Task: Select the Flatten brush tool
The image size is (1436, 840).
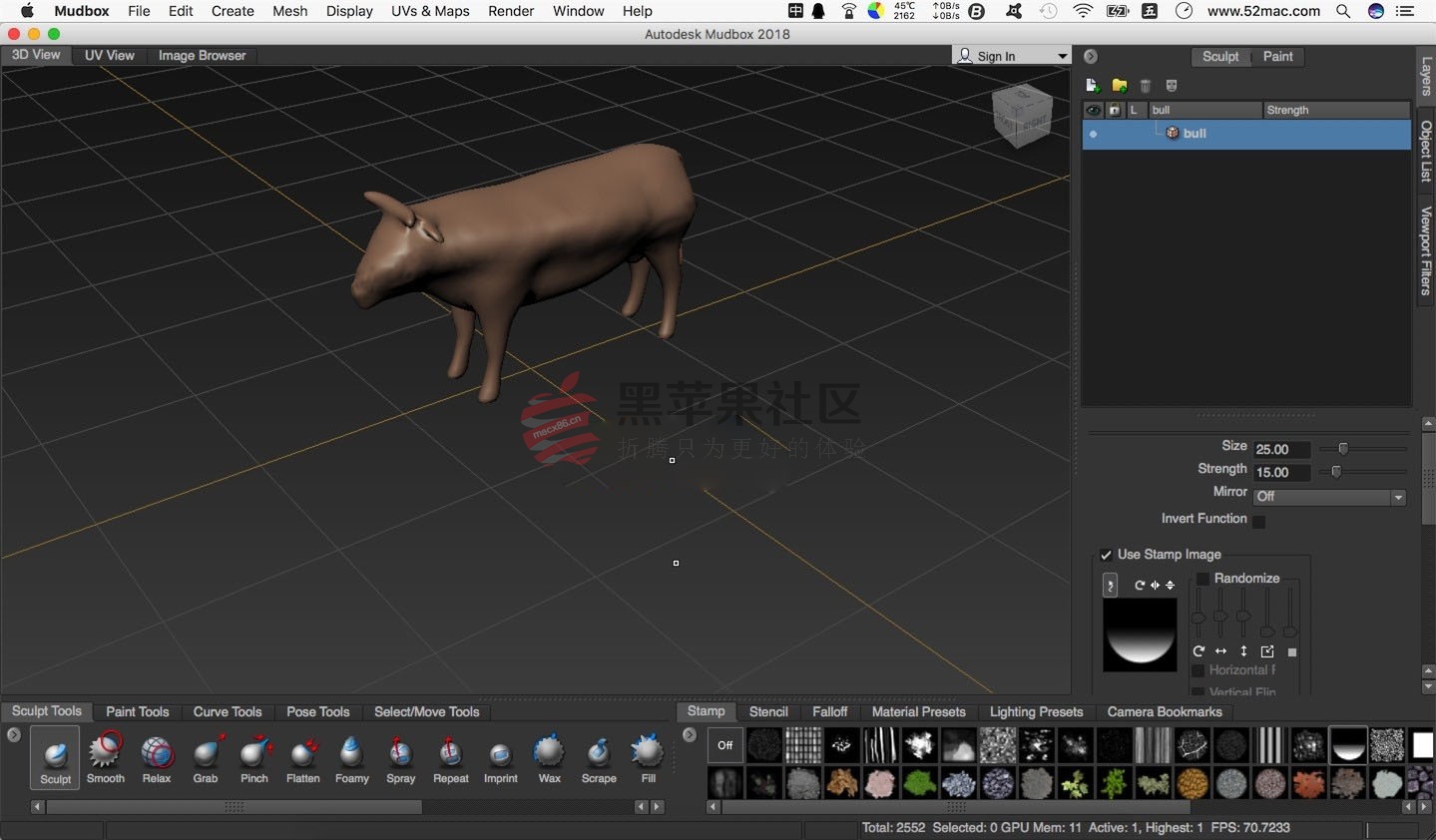Action: point(303,758)
